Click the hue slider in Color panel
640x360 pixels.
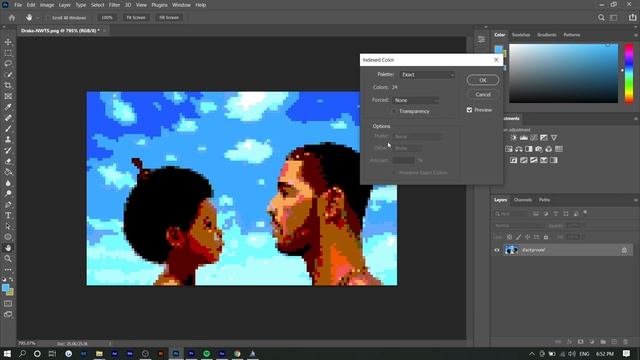point(629,73)
